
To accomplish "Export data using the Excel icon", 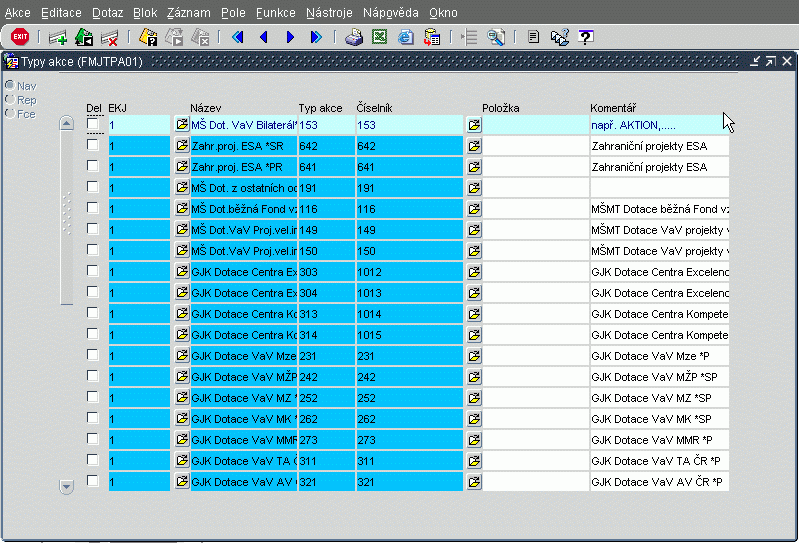I will [x=380, y=37].
